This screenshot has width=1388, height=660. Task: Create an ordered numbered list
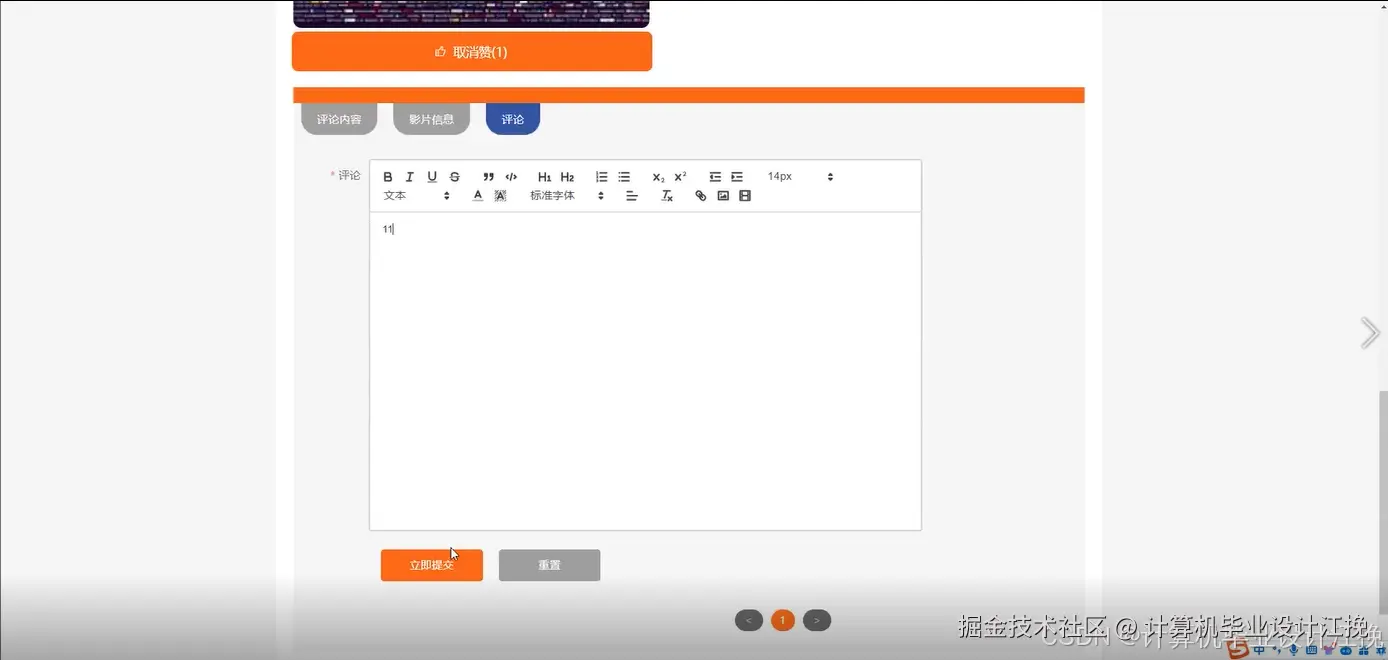[601, 177]
